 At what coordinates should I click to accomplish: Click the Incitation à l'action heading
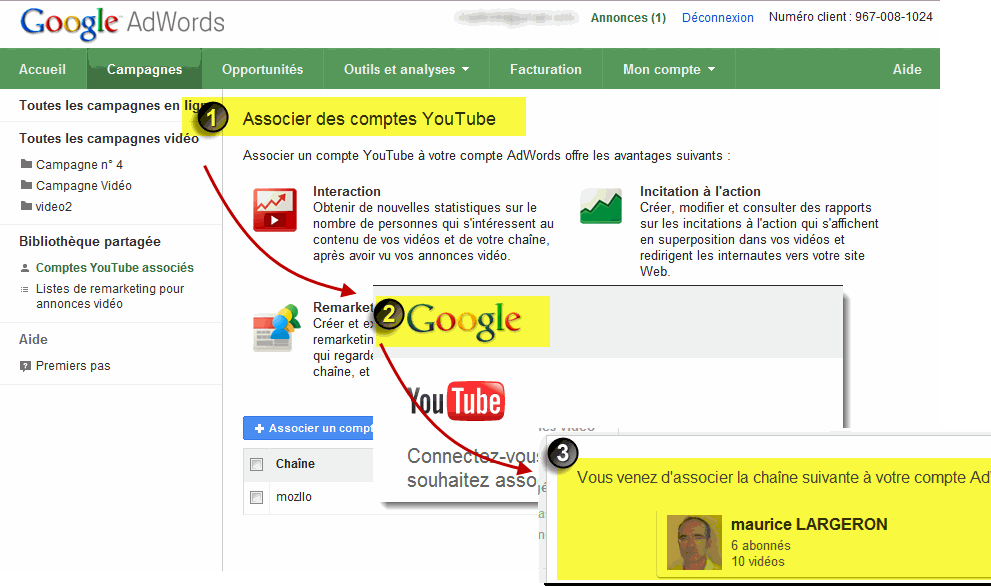pos(700,192)
